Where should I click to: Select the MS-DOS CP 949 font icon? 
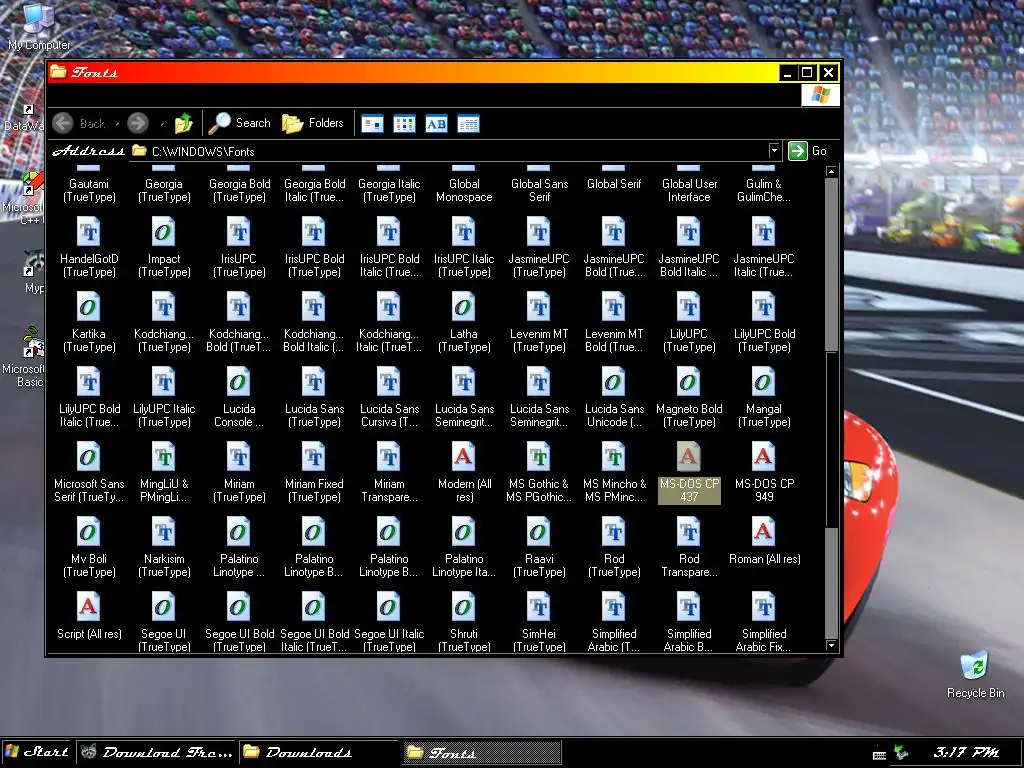coord(763,457)
